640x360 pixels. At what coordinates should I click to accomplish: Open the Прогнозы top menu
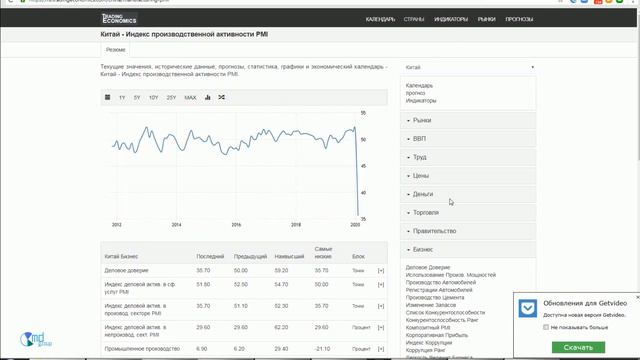pyautogui.click(x=519, y=19)
